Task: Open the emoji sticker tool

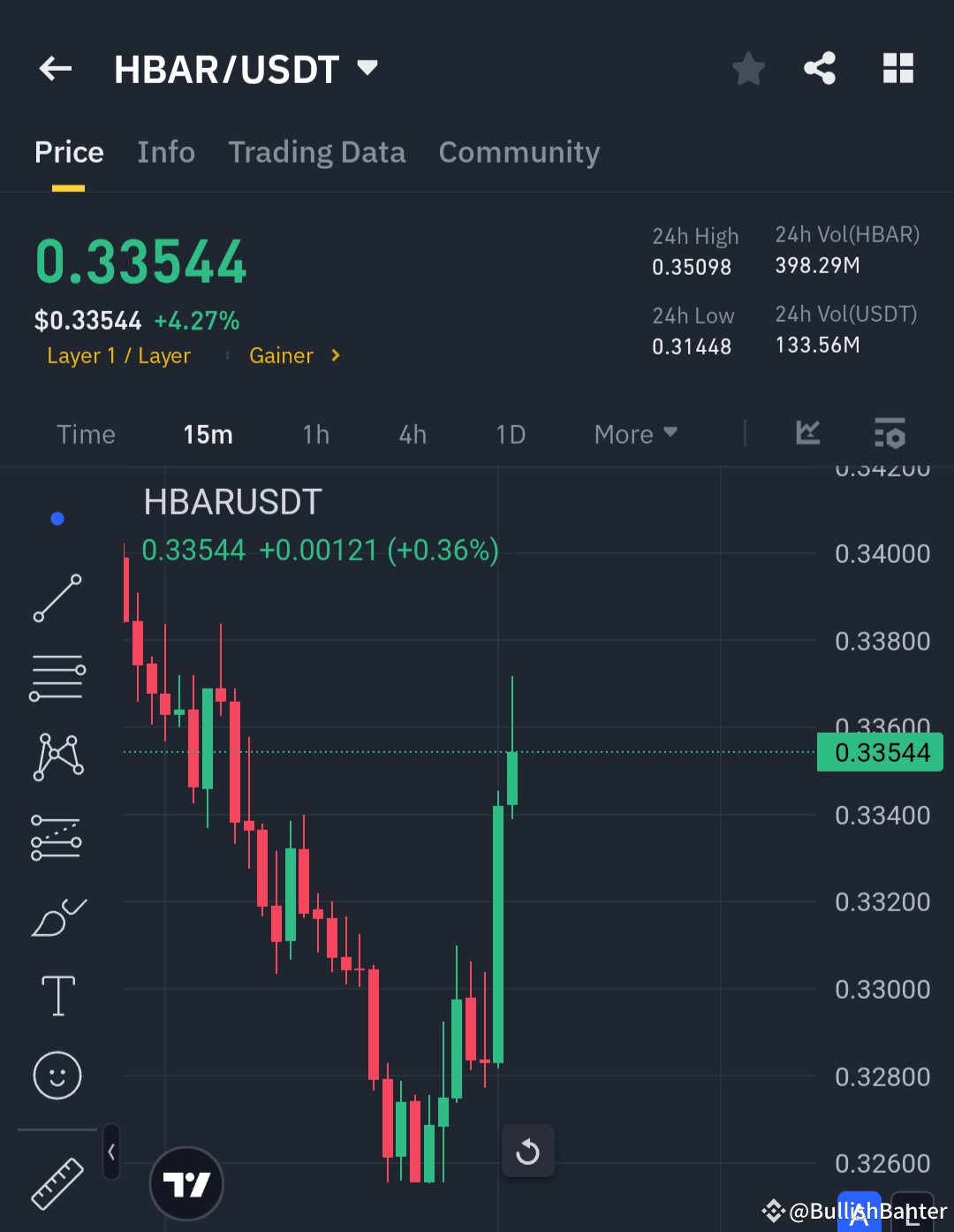Action: pos(57,1076)
